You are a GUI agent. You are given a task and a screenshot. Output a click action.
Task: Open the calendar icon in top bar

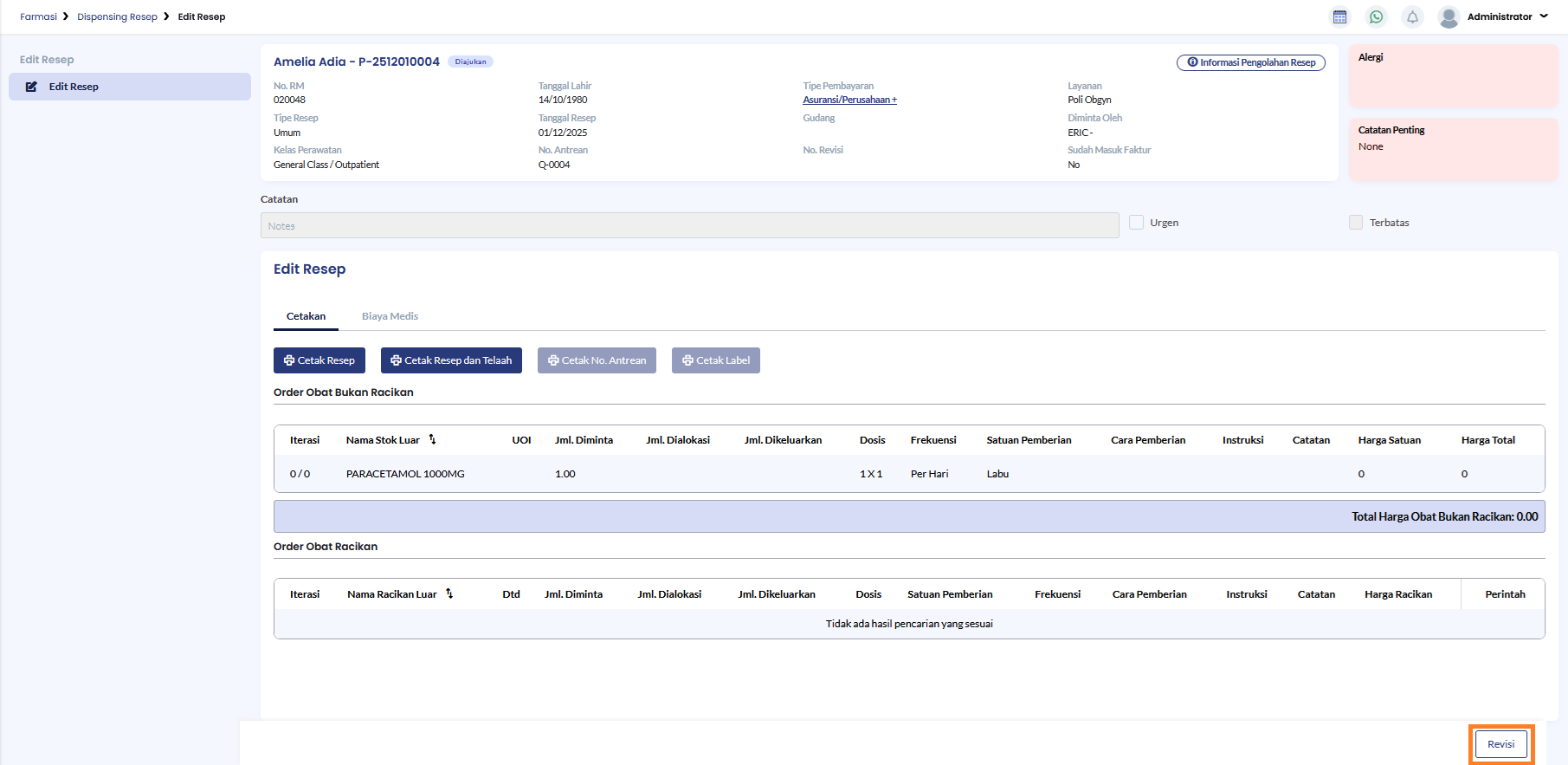[1339, 16]
